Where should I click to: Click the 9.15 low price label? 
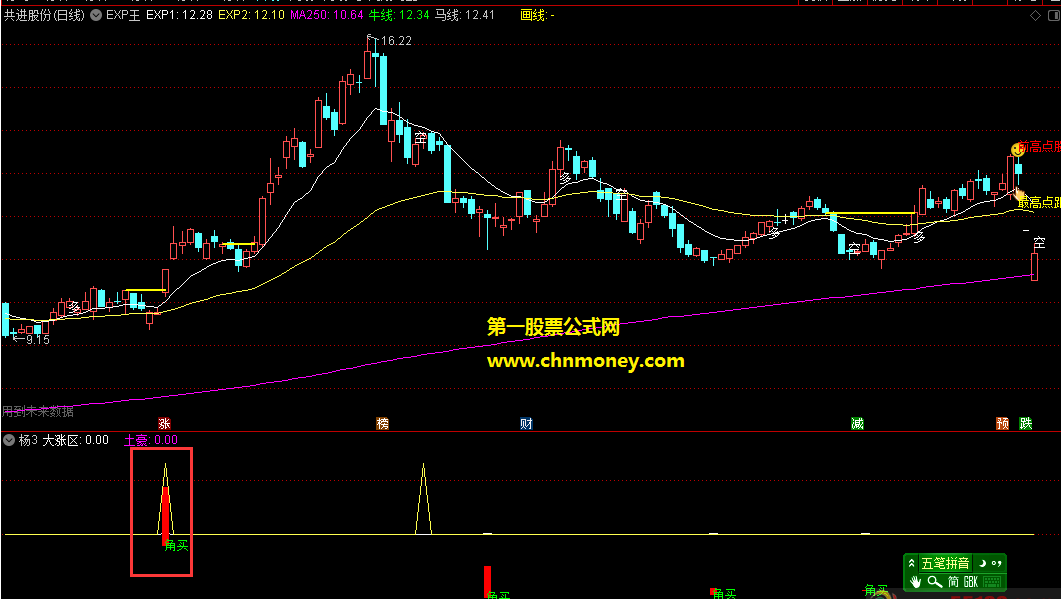pos(38,340)
